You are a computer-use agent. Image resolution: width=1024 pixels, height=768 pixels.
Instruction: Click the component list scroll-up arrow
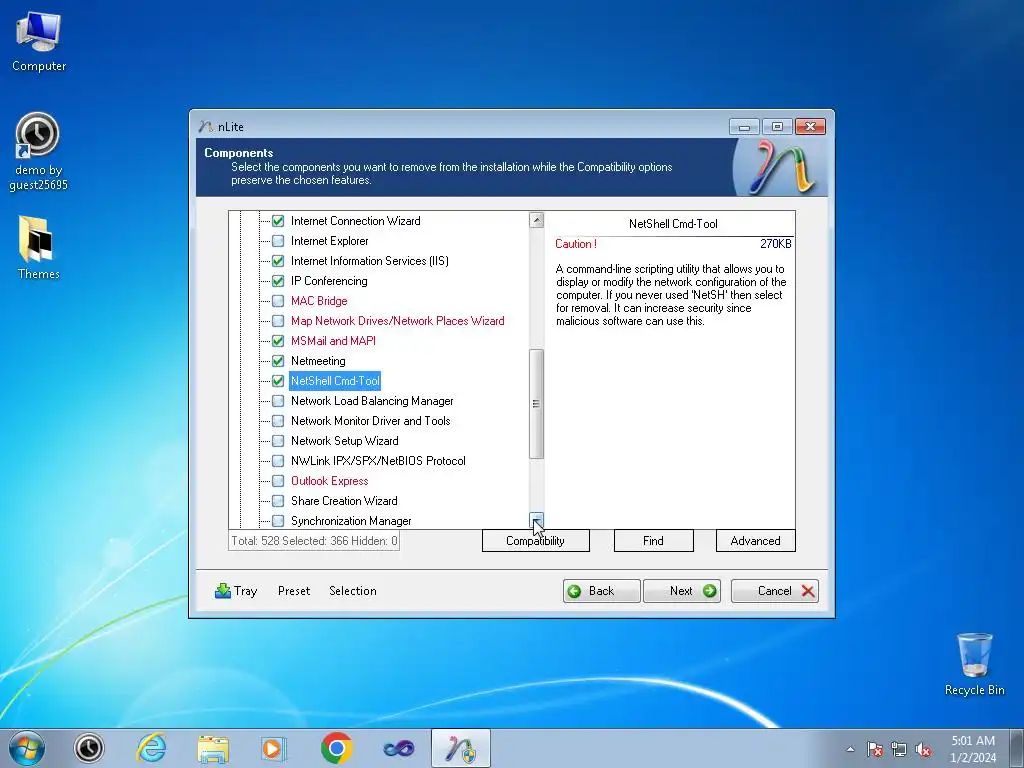coord(536,220)
